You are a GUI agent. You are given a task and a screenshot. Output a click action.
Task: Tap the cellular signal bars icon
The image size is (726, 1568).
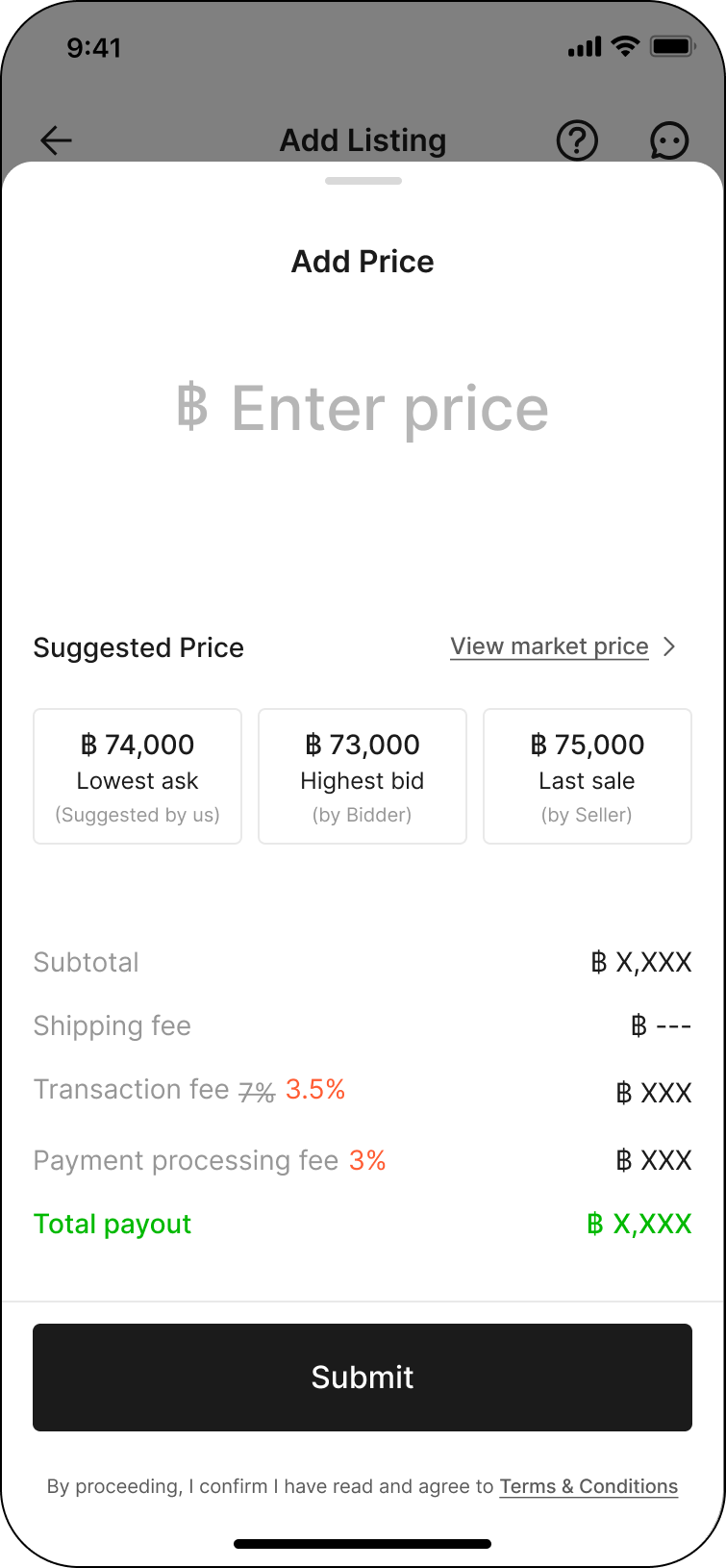click(x=585, y=46)
